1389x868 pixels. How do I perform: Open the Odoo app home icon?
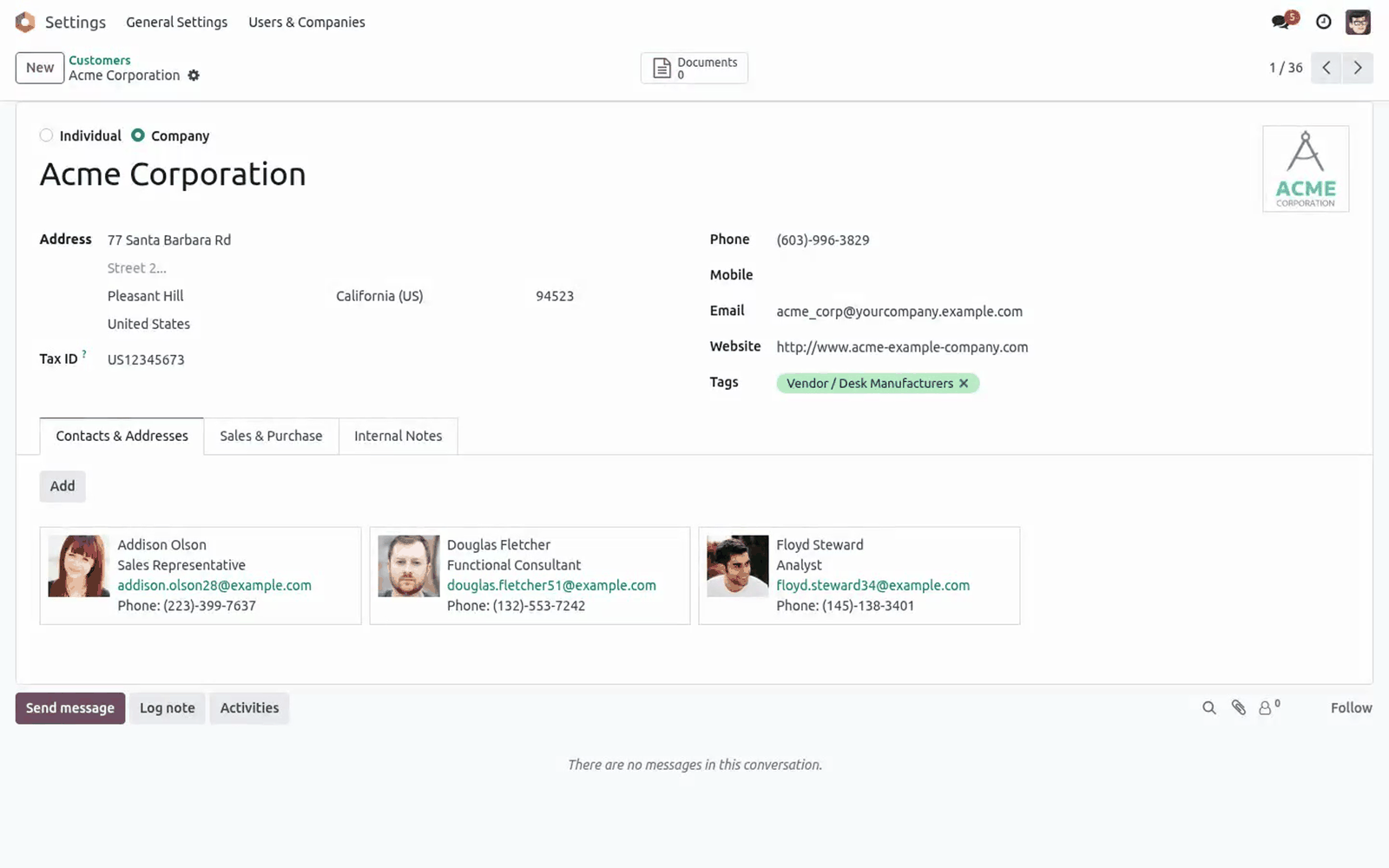pyautogui.click(x=25, y=22)
